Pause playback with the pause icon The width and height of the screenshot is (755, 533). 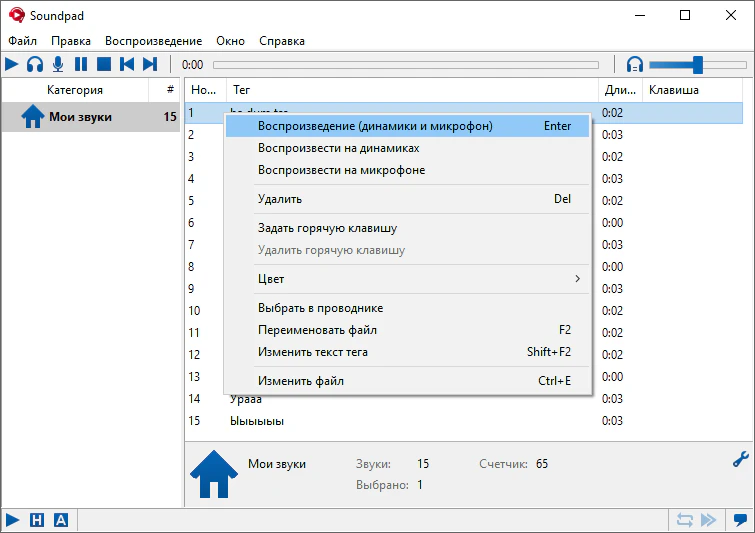(81, 64)
